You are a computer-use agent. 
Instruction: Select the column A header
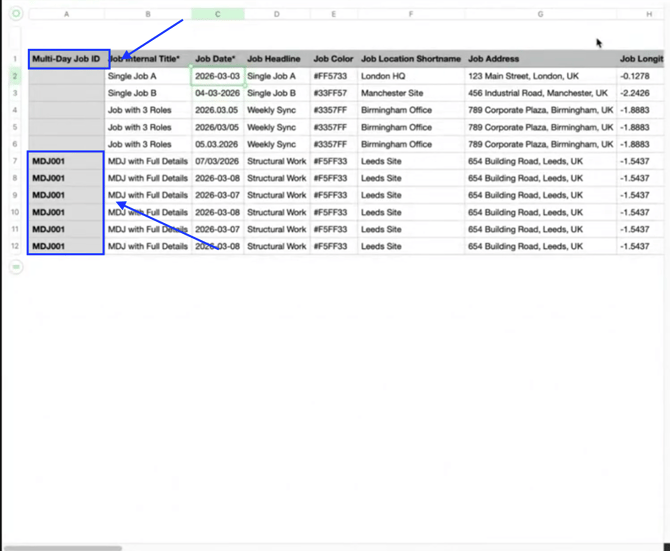click(x=66, y=14)
